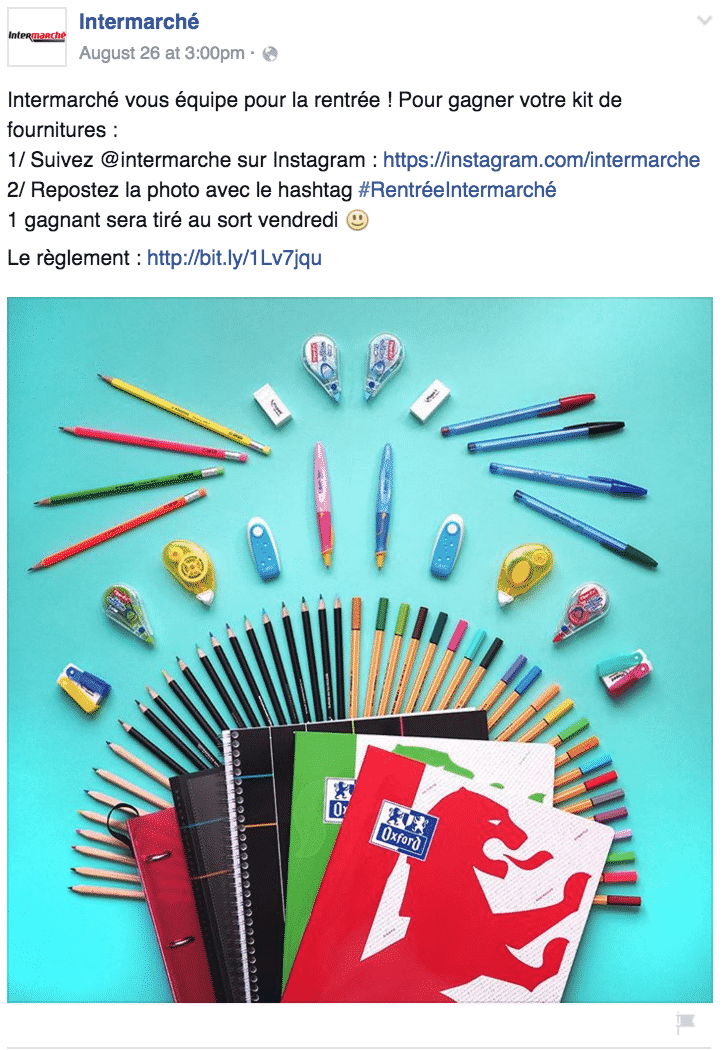
Task: Click the yellow pencil in the photo
Action: (185, 415)
